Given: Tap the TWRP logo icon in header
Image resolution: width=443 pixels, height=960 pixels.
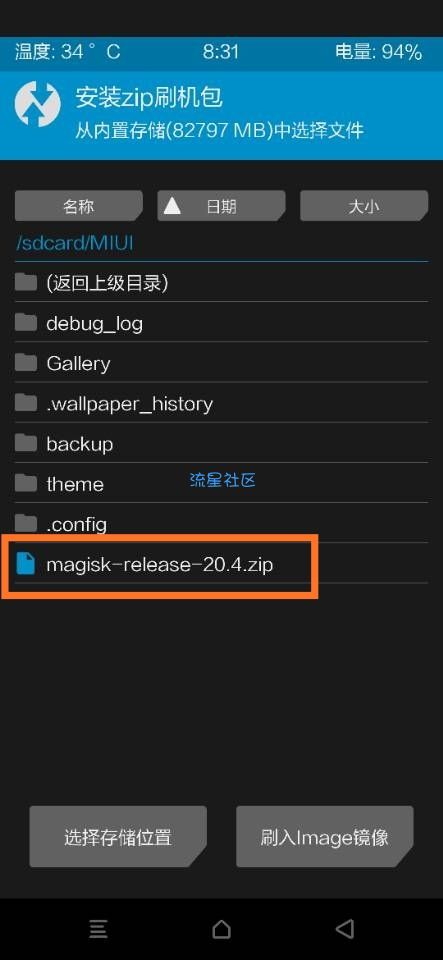Looking at the screenshot, I should tap(38, 102).
